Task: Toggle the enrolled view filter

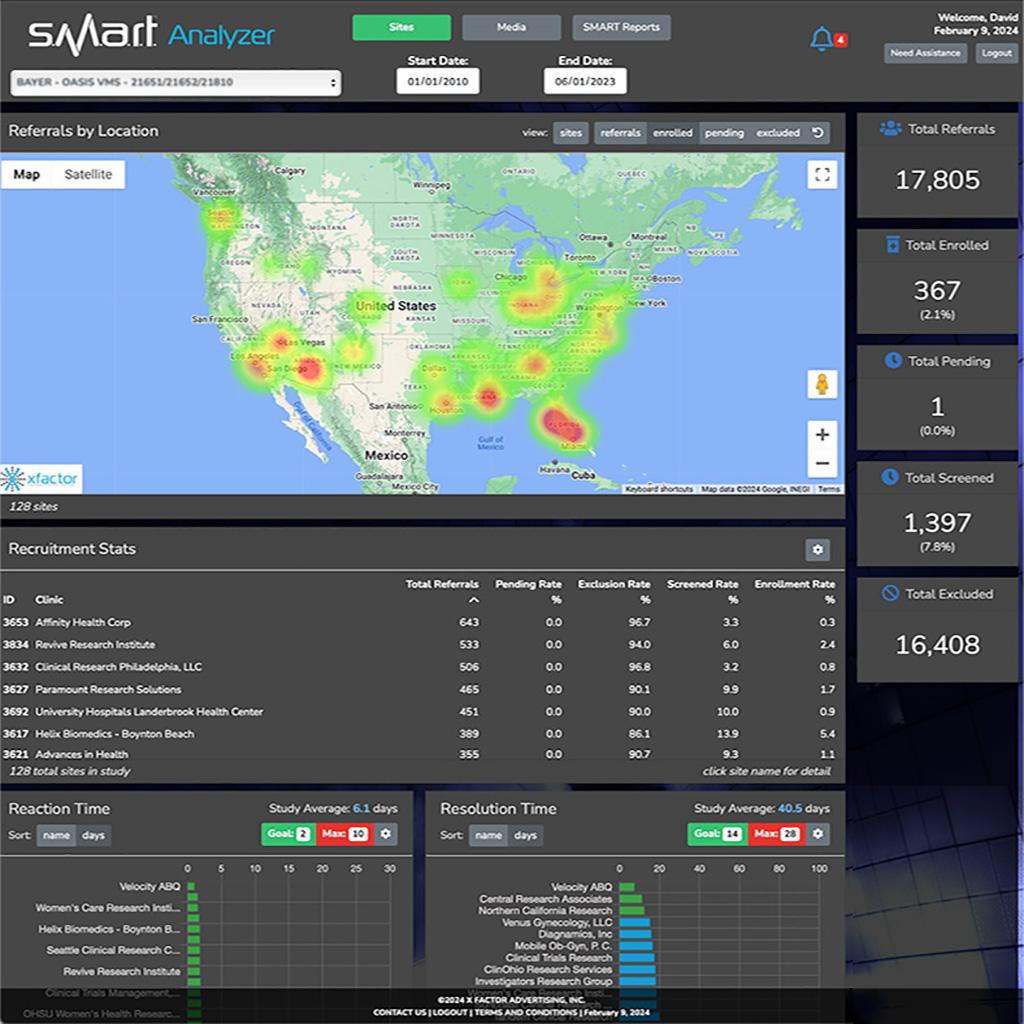Action: (x=672, y=133)
